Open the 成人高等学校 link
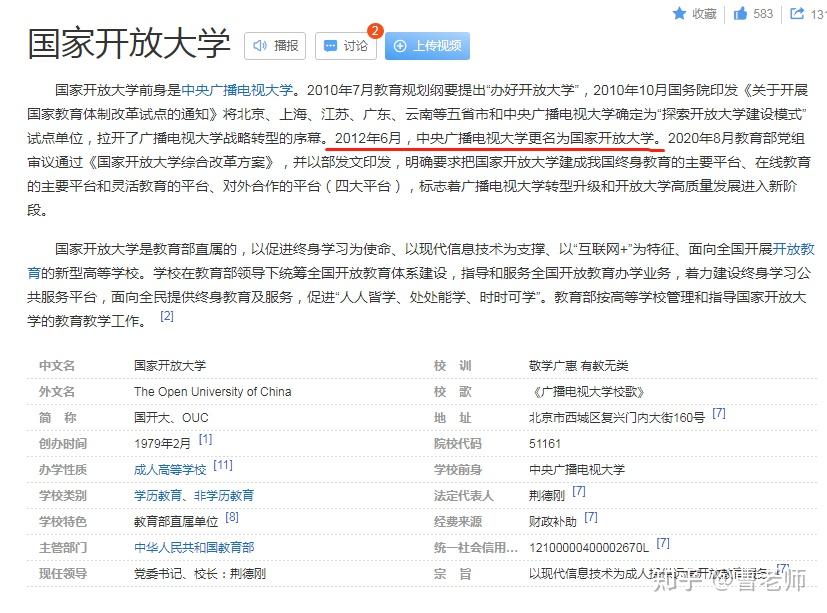 tap(170, 470)
